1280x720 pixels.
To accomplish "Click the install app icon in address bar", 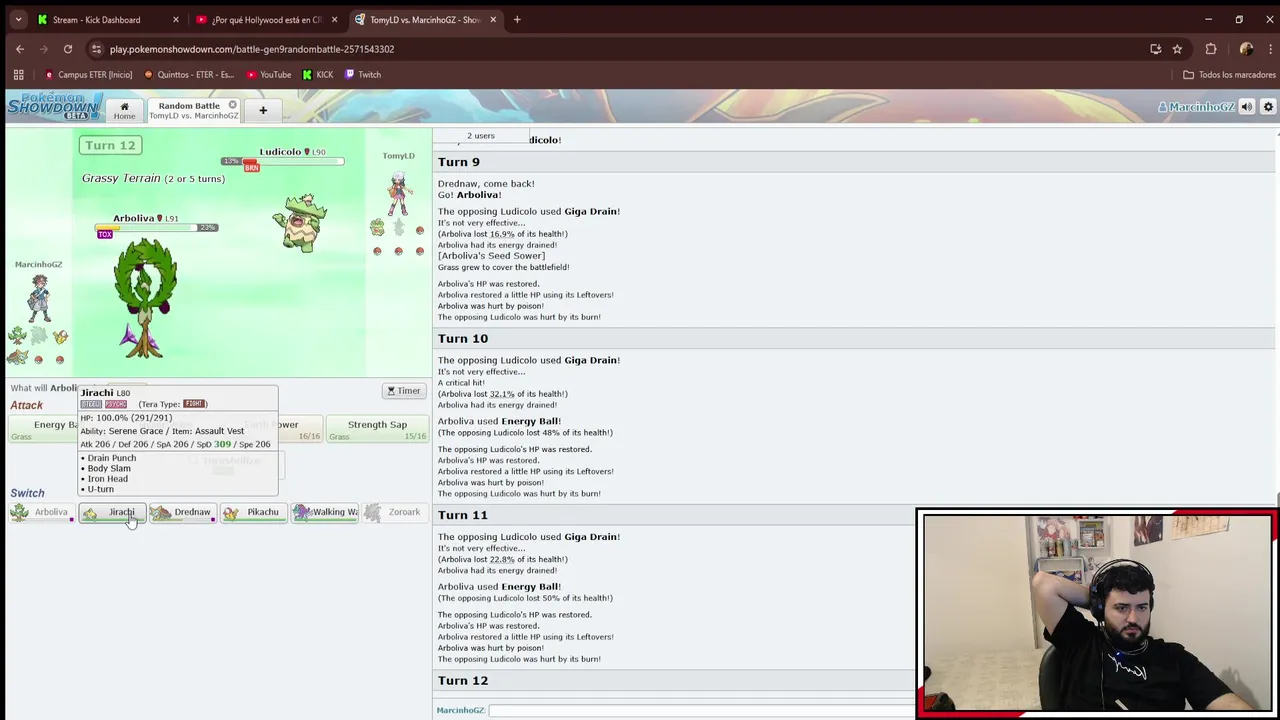I will [1156, 49].
